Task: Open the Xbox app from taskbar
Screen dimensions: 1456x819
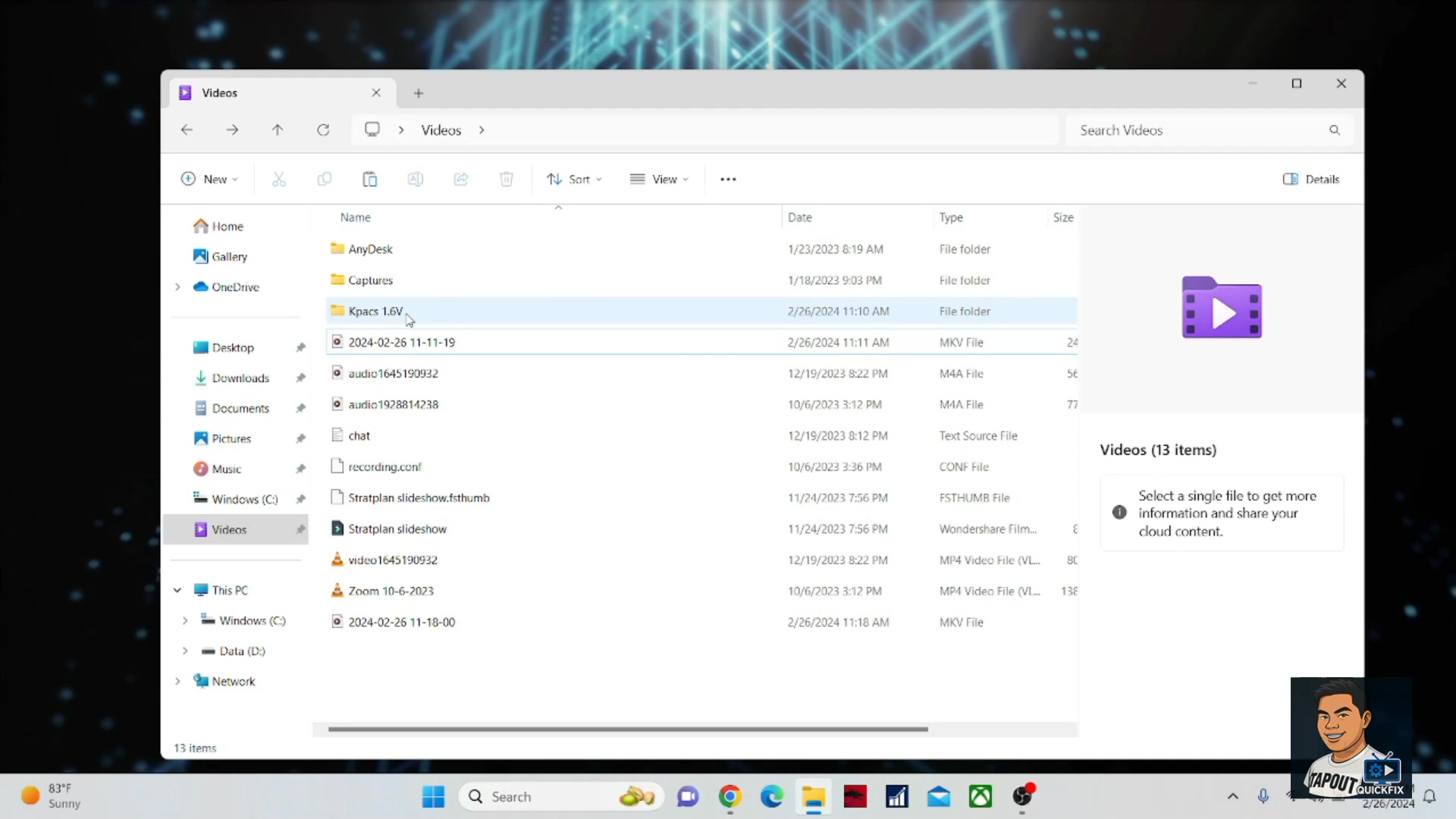Action: coord(981,796)
